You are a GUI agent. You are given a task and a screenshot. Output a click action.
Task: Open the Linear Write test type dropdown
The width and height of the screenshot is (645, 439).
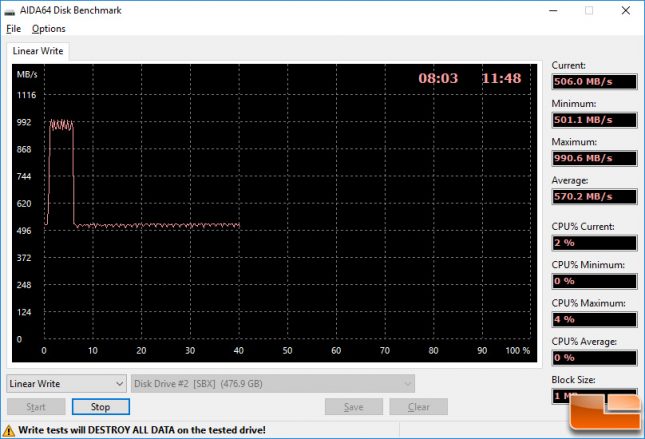click(x=66, y=384)
